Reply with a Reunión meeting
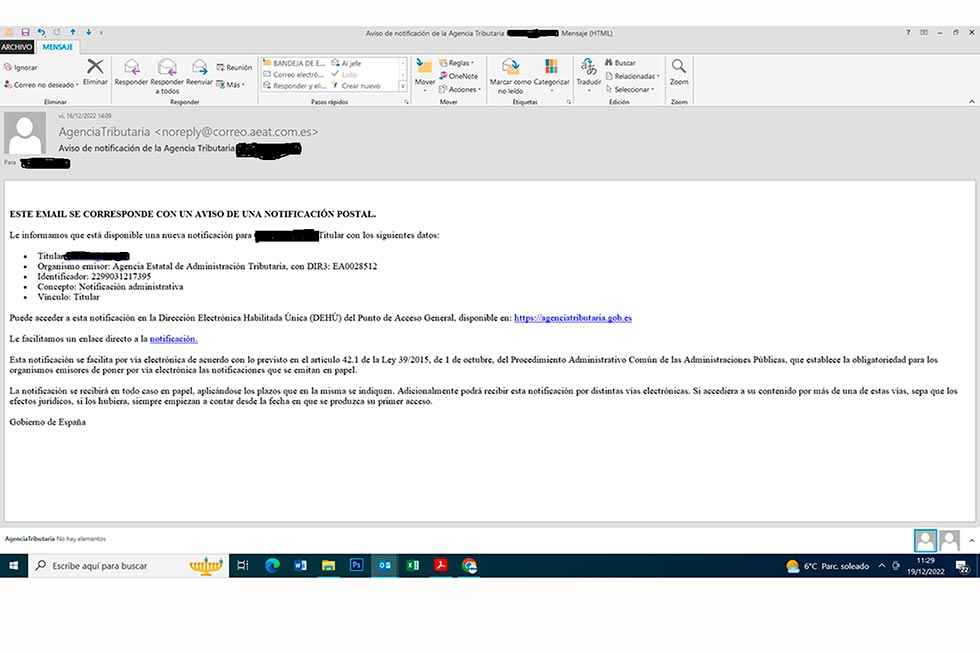The image size is (980, 653). coord(234,67)
